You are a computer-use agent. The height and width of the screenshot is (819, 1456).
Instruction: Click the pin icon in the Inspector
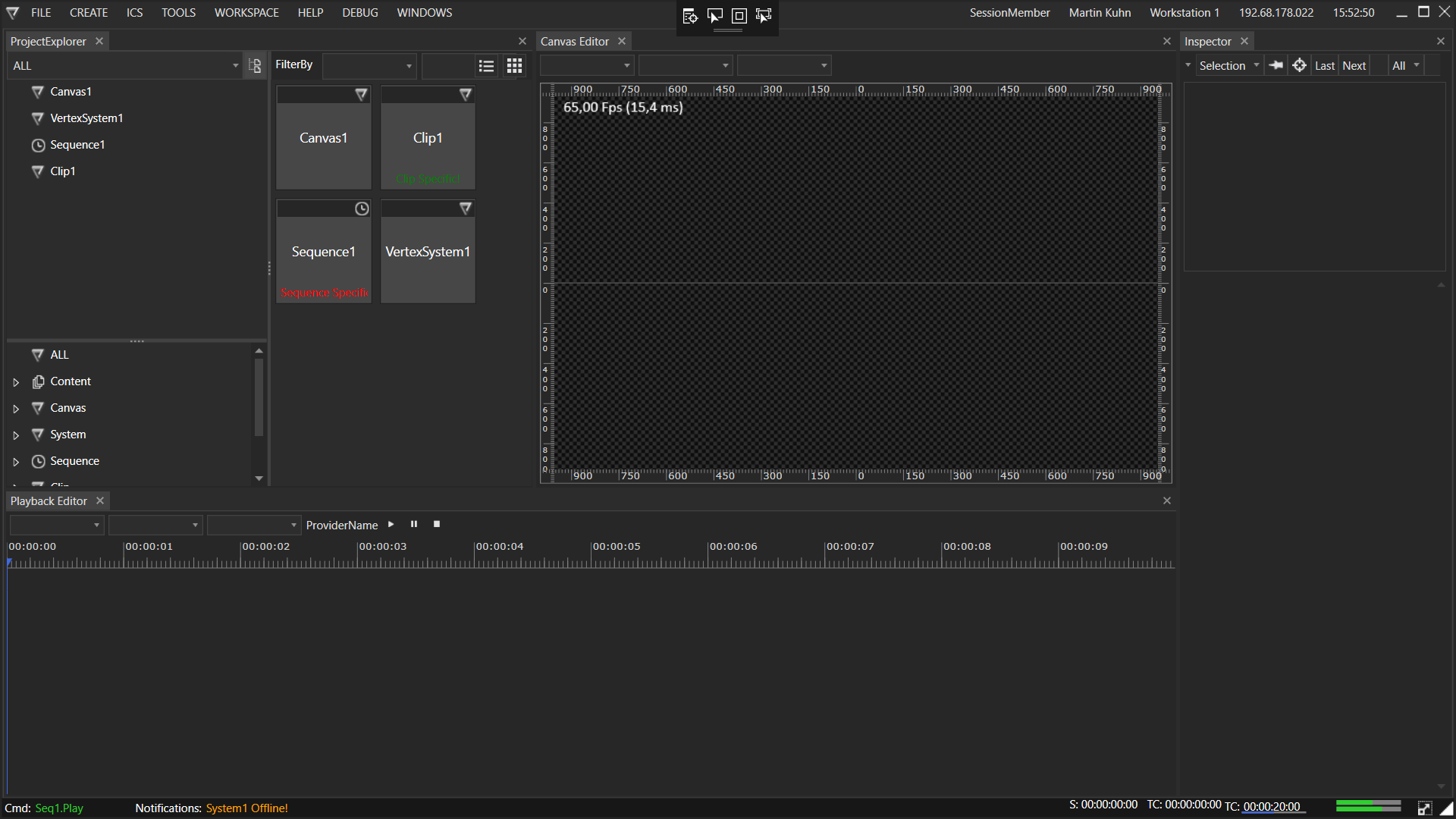tap(1276, 65)
